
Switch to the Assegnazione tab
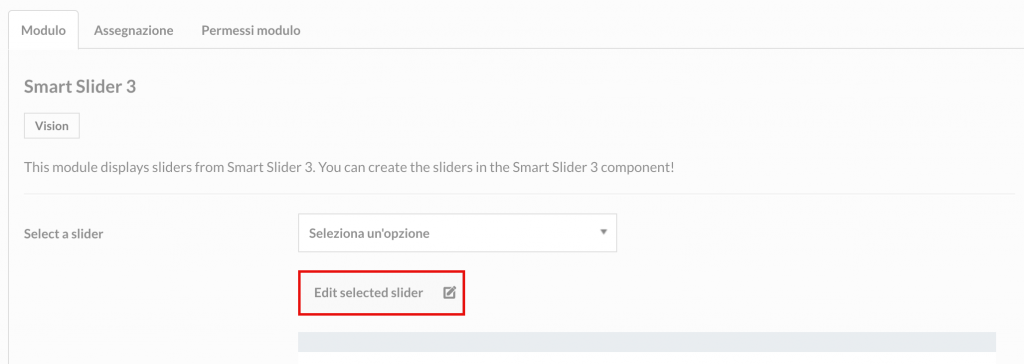[133, 30]
